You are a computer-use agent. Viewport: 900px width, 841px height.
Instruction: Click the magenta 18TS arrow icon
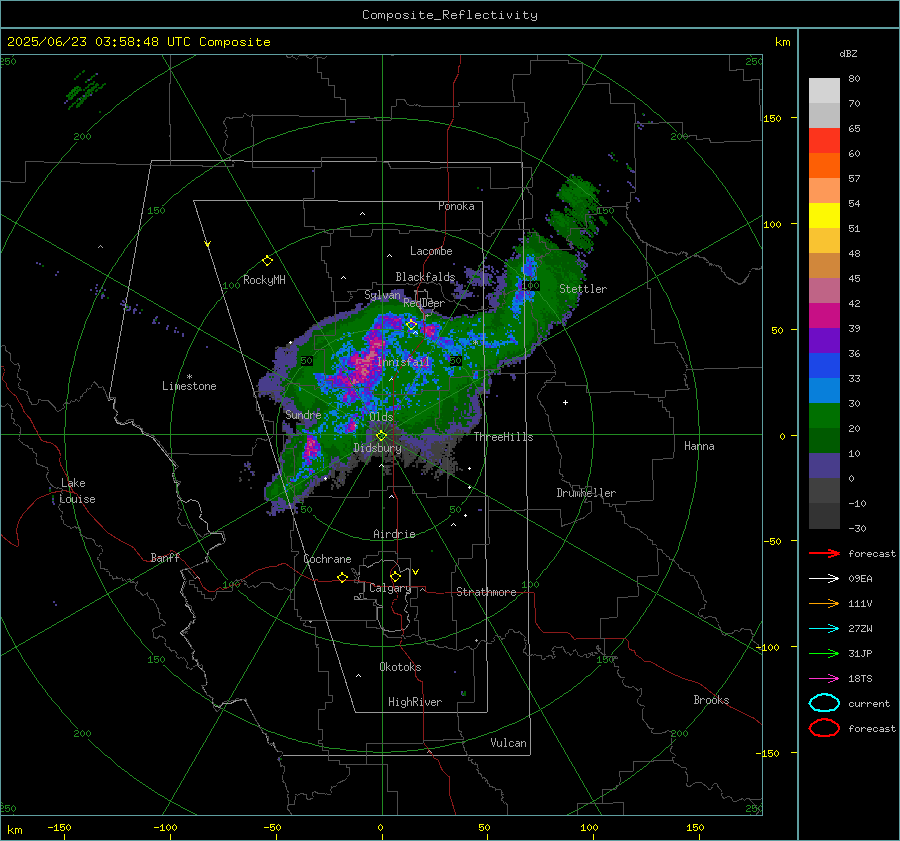click(x=824, y=679)
